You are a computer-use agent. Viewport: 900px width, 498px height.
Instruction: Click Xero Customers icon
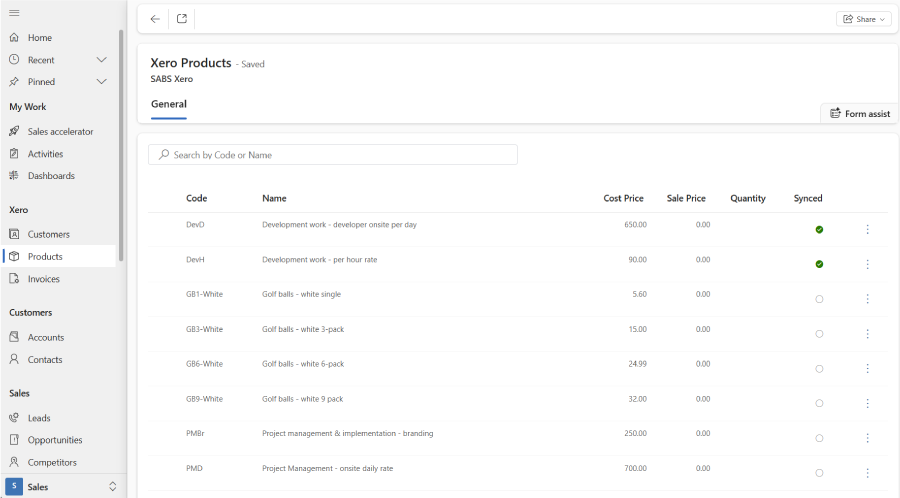(14, 234)
